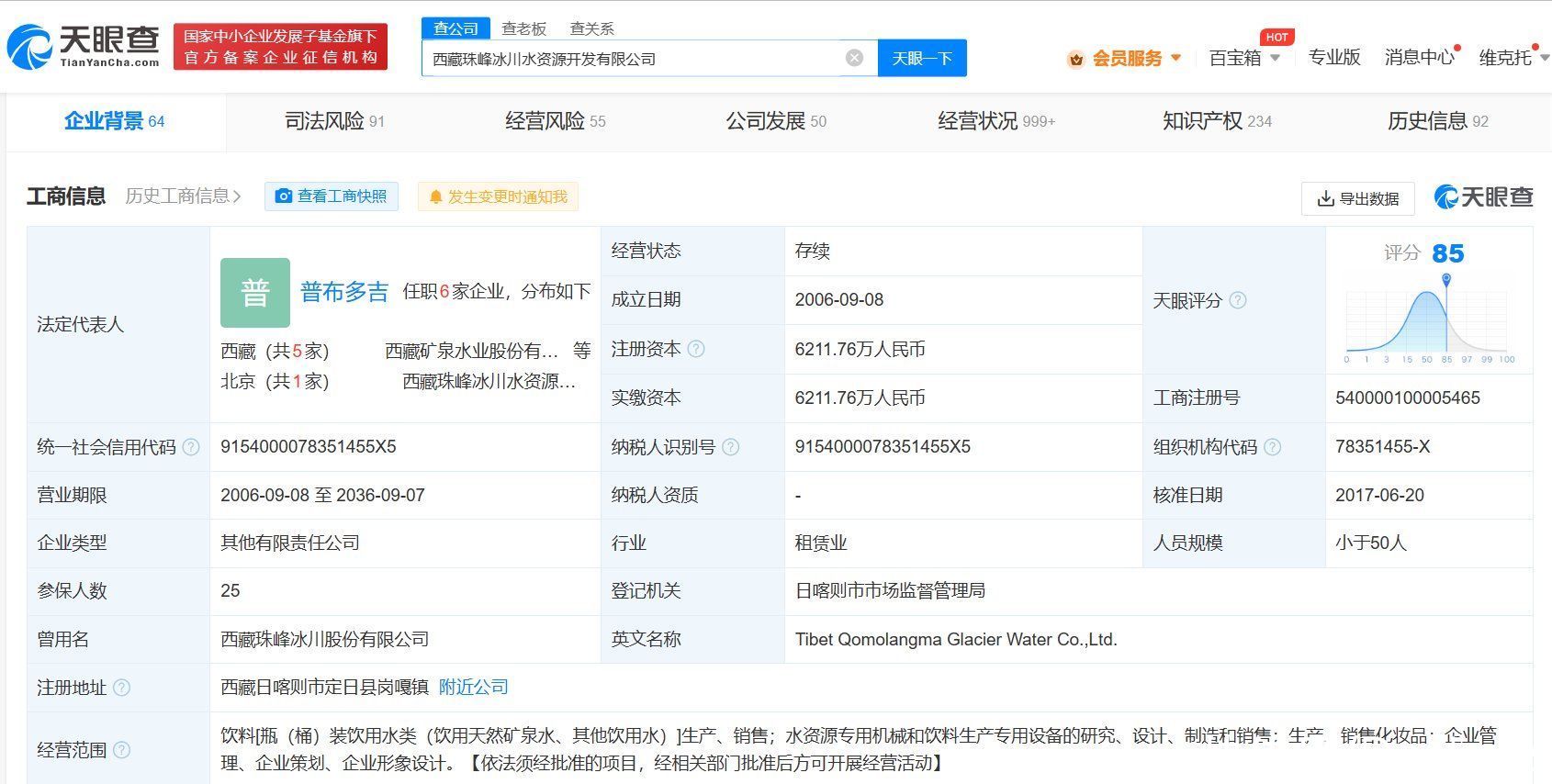Click approval date 2017-06-20

(1380, 495)
